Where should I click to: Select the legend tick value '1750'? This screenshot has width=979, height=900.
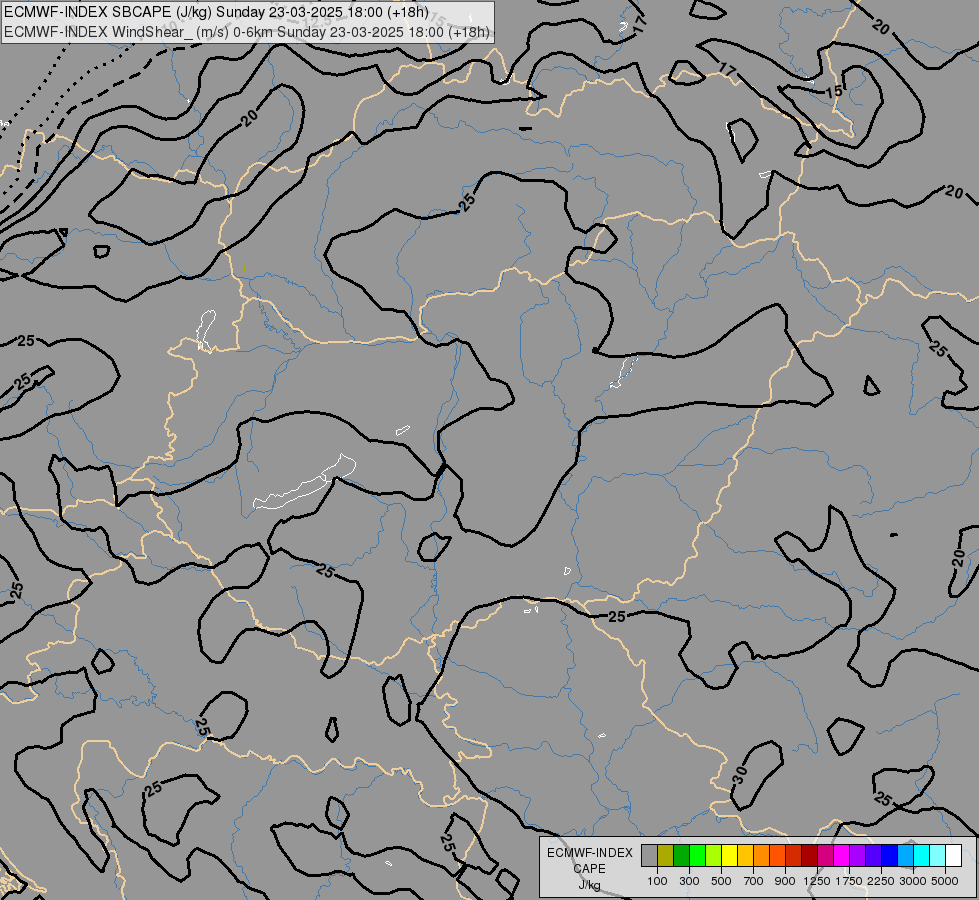pos(849,881)
